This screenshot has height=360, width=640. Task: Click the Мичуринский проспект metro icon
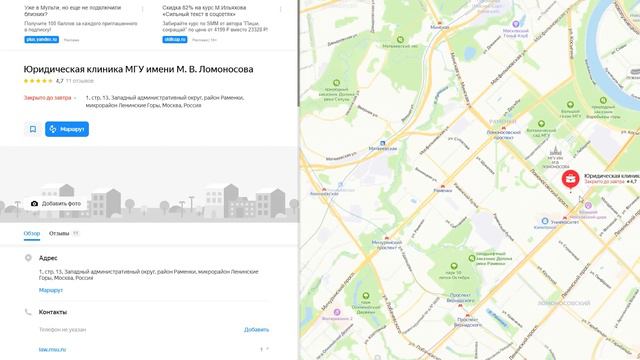tap(387, 238)
